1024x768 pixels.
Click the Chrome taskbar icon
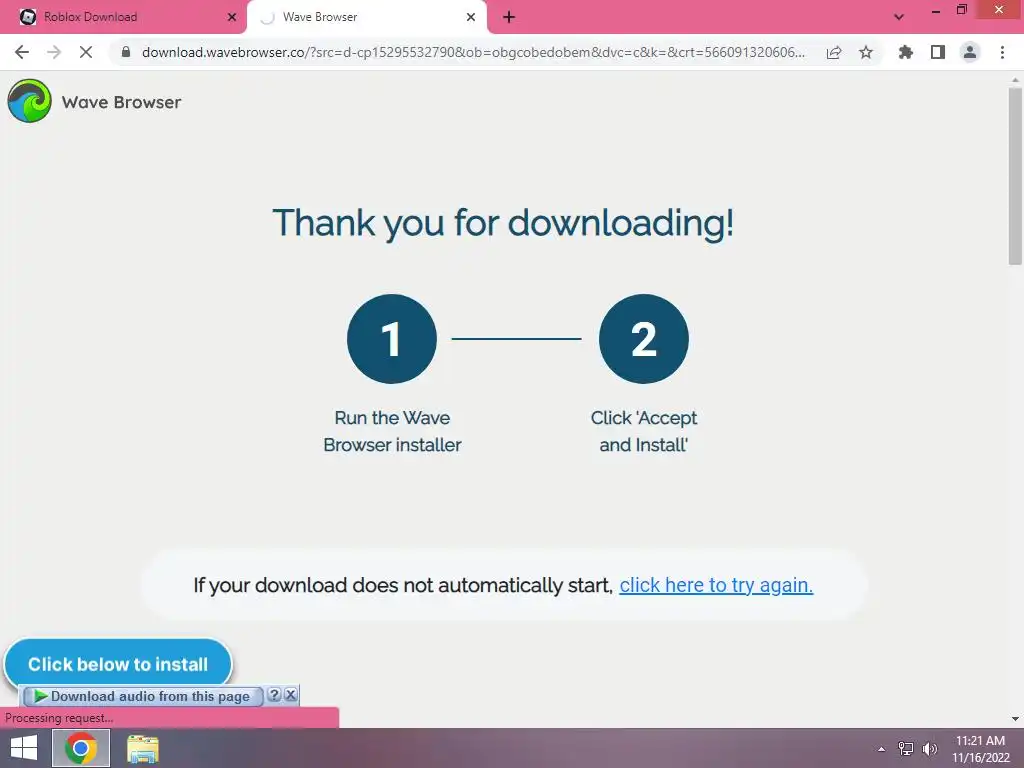point(81,748)
